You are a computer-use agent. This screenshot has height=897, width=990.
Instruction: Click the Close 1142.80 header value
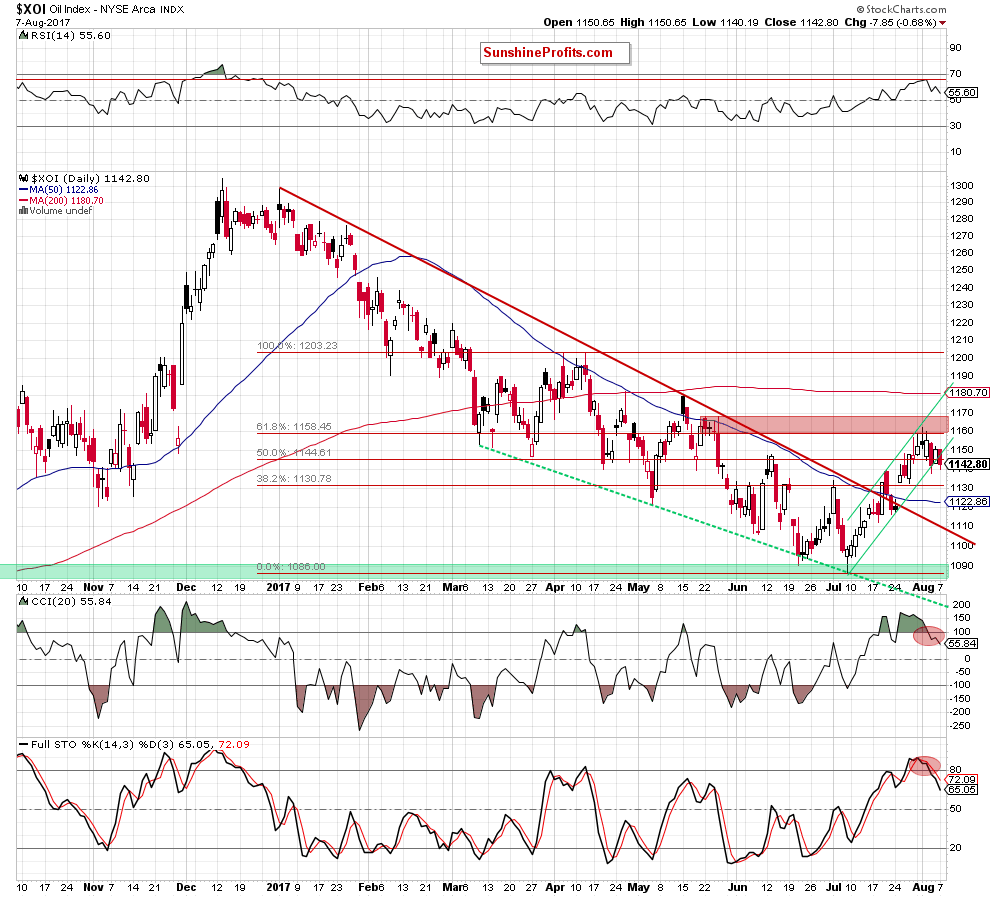[801, 22]
